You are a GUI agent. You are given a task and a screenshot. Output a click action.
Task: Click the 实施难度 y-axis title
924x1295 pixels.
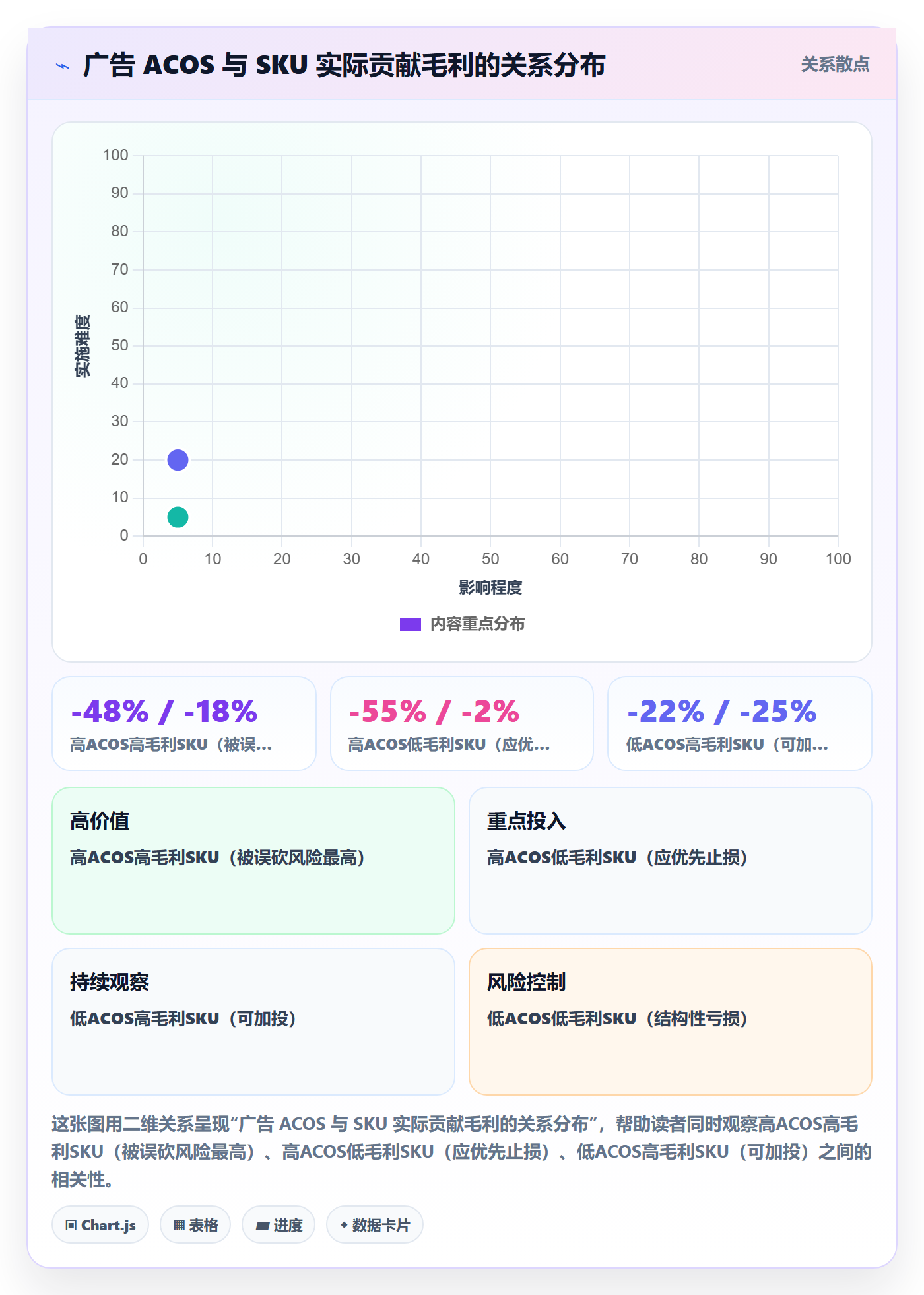pyautogui.click(x=82, y=346)
